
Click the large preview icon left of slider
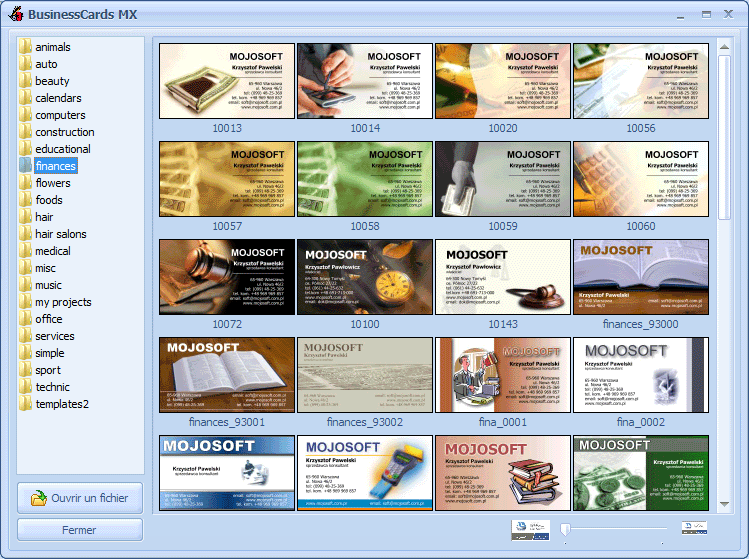click(x=530, y=530)
